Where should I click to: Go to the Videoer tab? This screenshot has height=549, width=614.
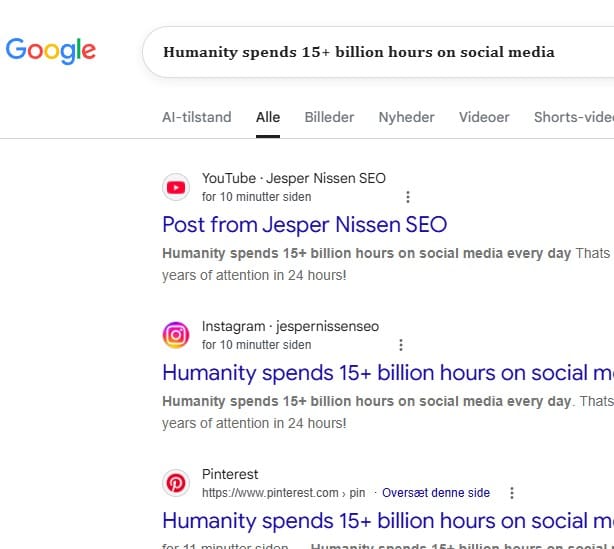(x=484, y=117)
